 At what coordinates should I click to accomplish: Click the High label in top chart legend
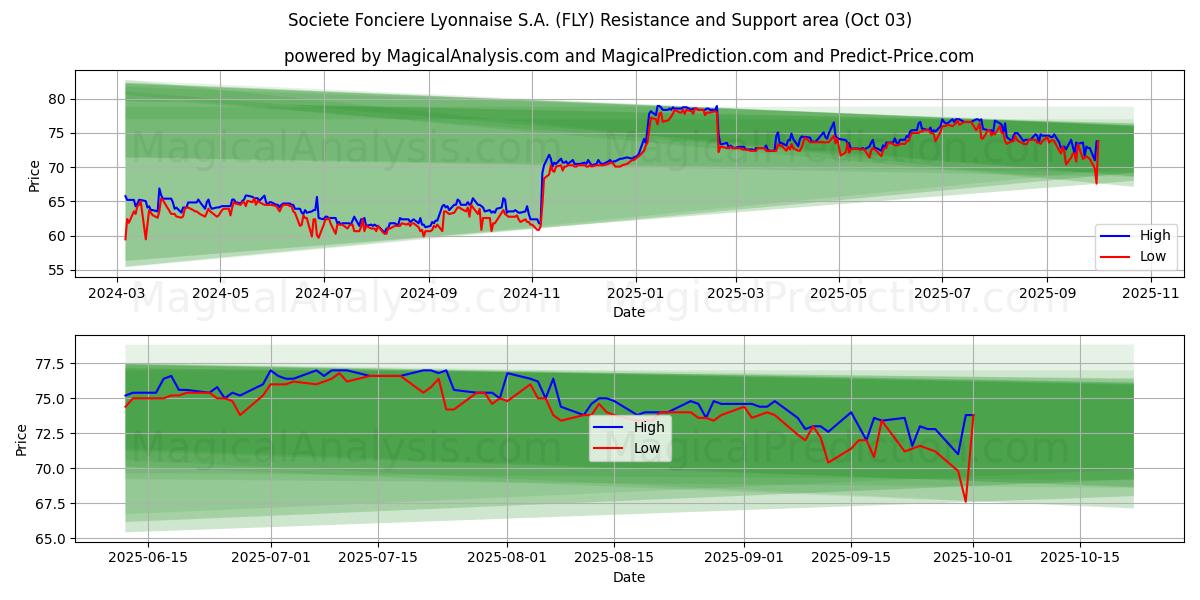click(x=1154, y=236)
